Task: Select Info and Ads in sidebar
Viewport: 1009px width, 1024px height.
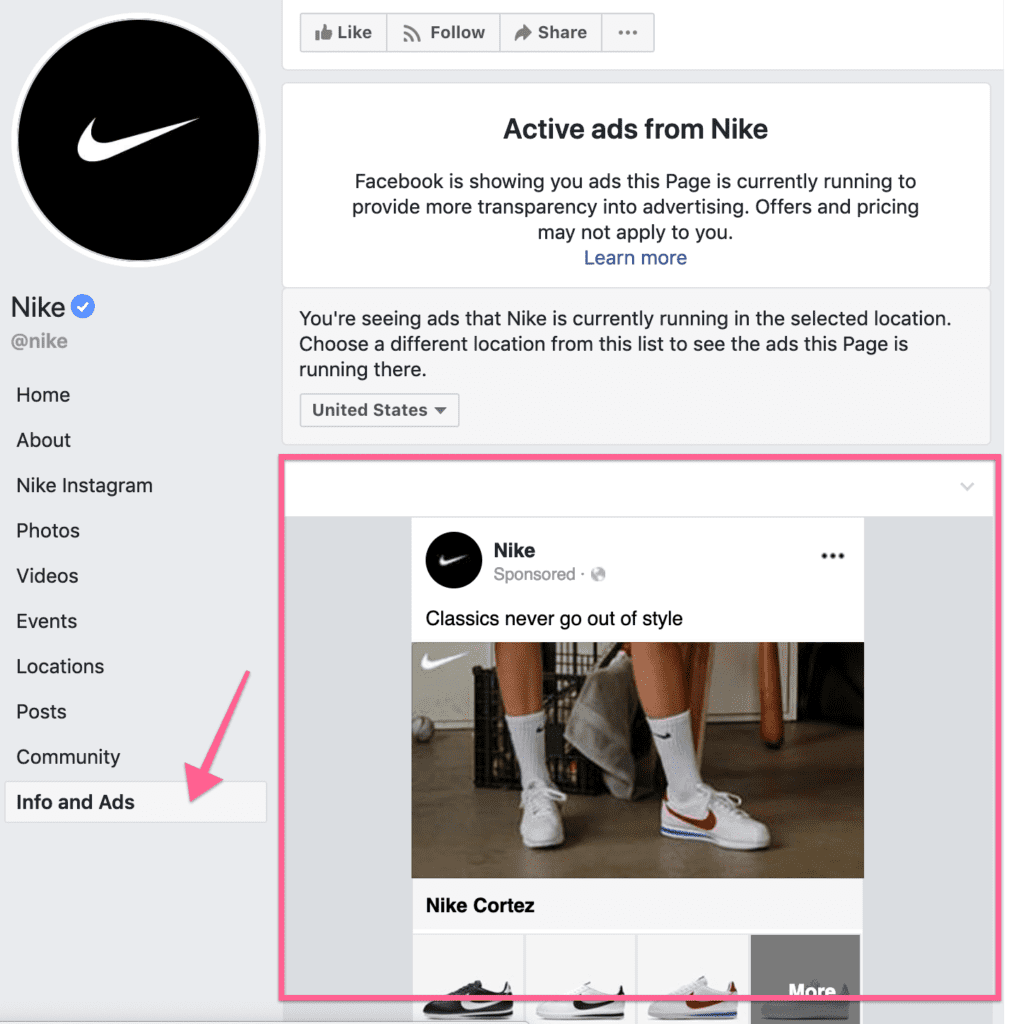Action: pos(136,802)
